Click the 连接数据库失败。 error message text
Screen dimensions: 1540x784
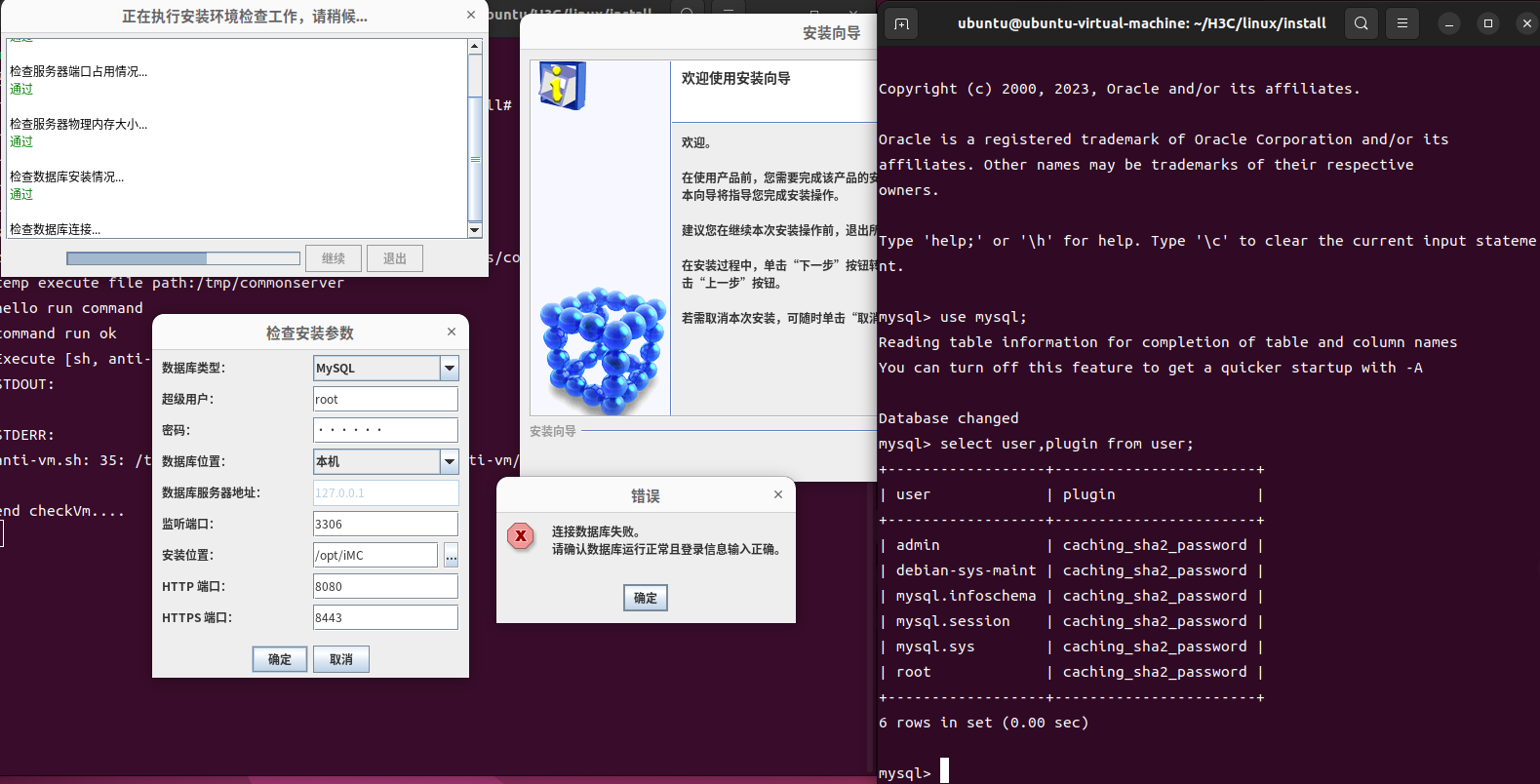pyautogui.click(x=596, y=531)
